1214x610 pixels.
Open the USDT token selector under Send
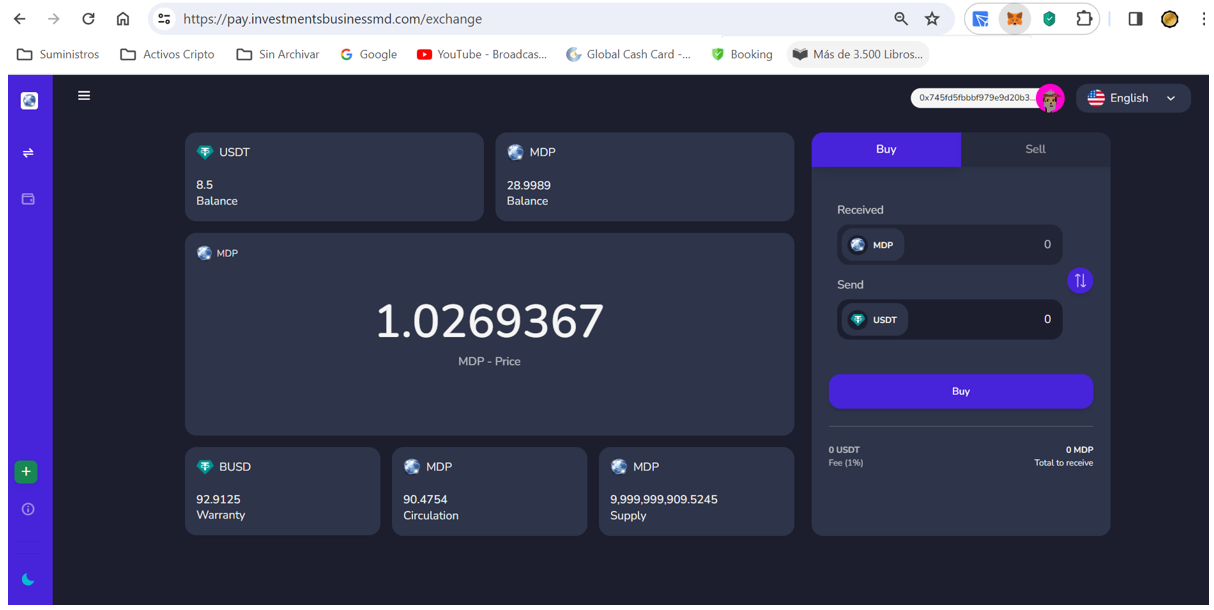[873, 320]
